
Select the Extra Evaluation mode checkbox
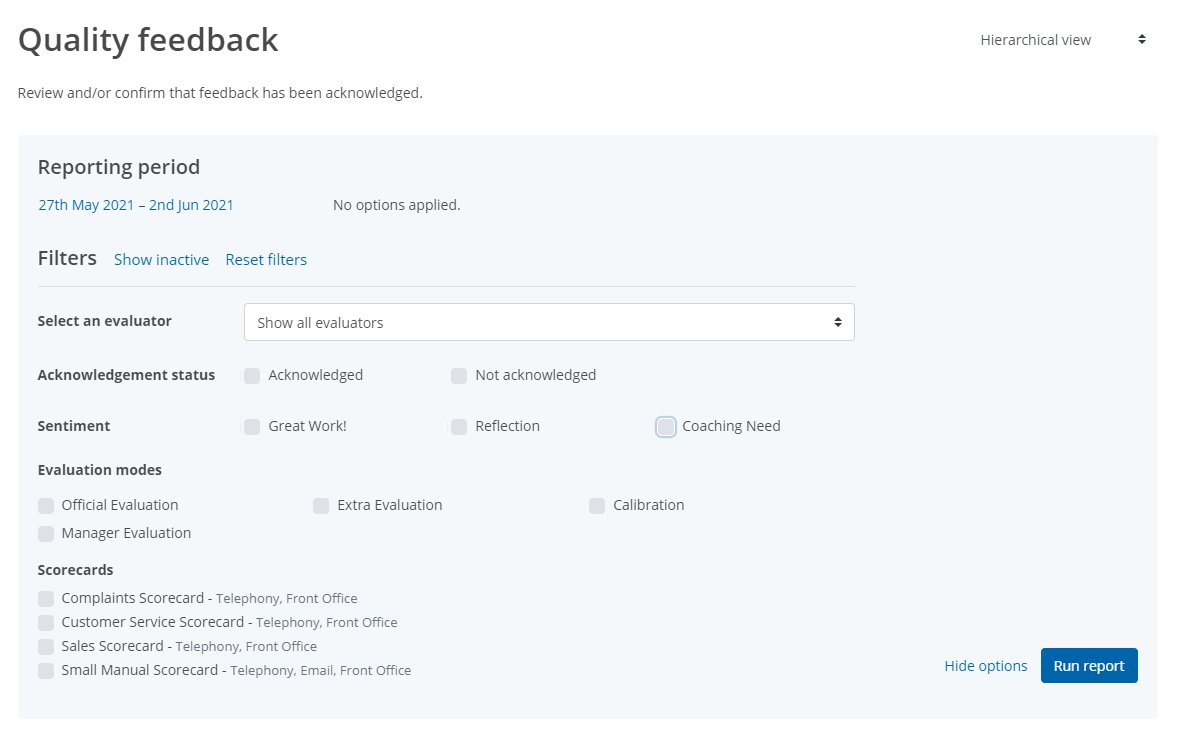[321, 505]
